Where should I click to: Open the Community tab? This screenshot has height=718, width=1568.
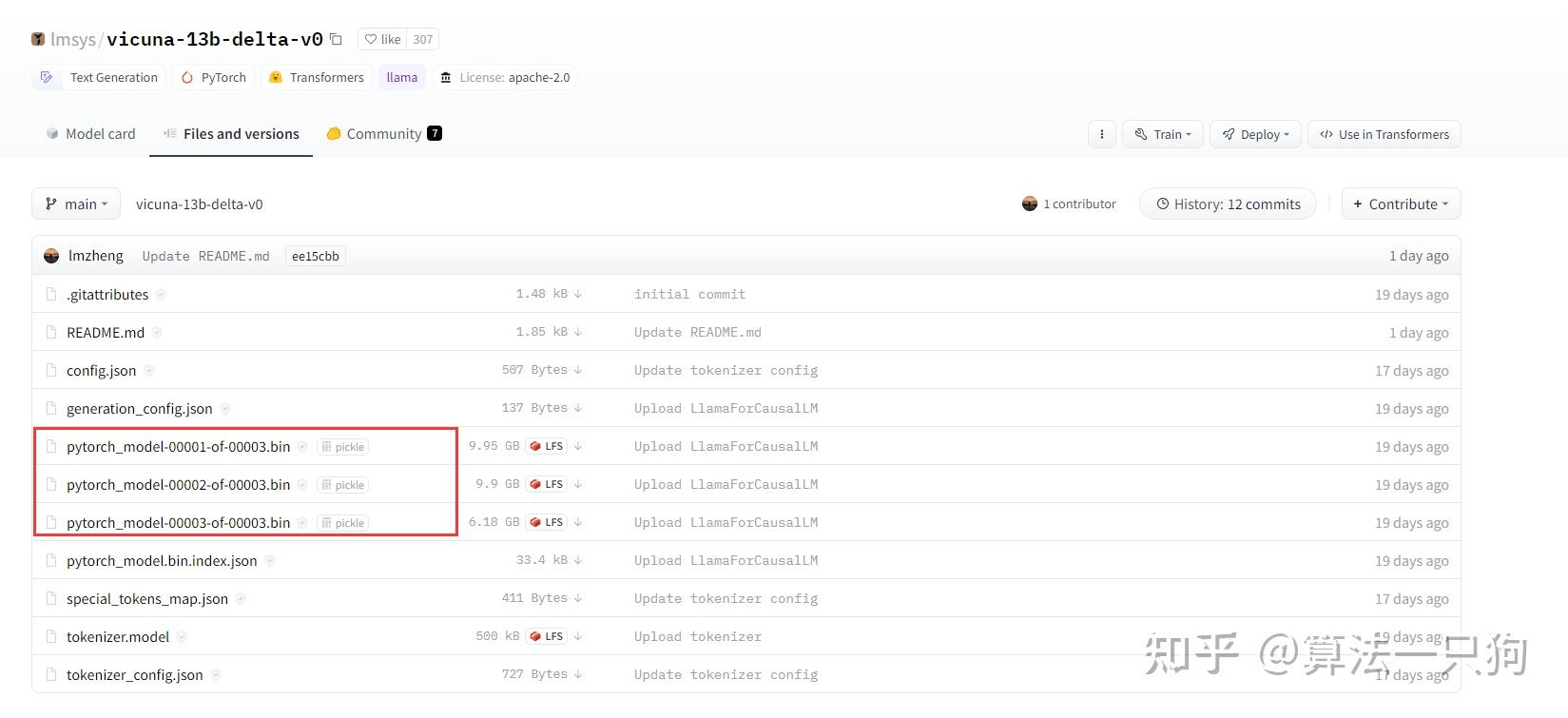[384, 134]
